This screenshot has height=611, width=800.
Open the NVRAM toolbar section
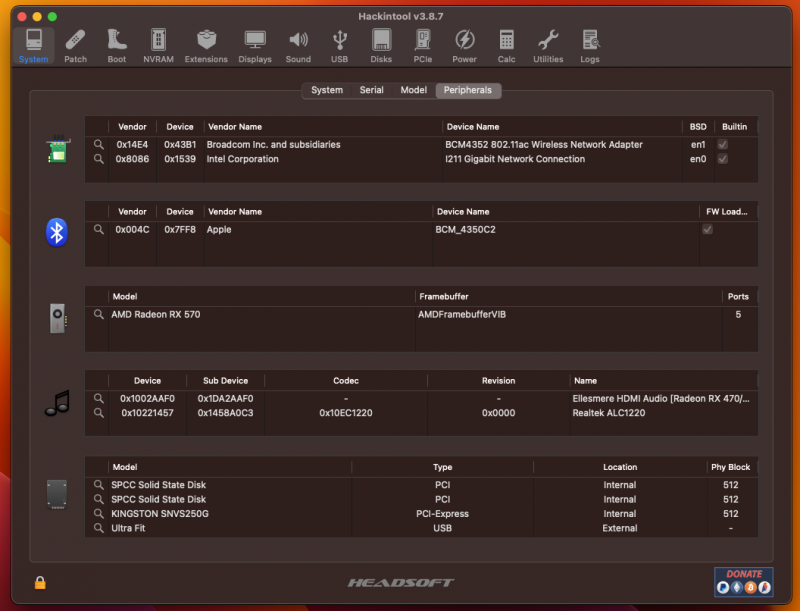(158, 45)
